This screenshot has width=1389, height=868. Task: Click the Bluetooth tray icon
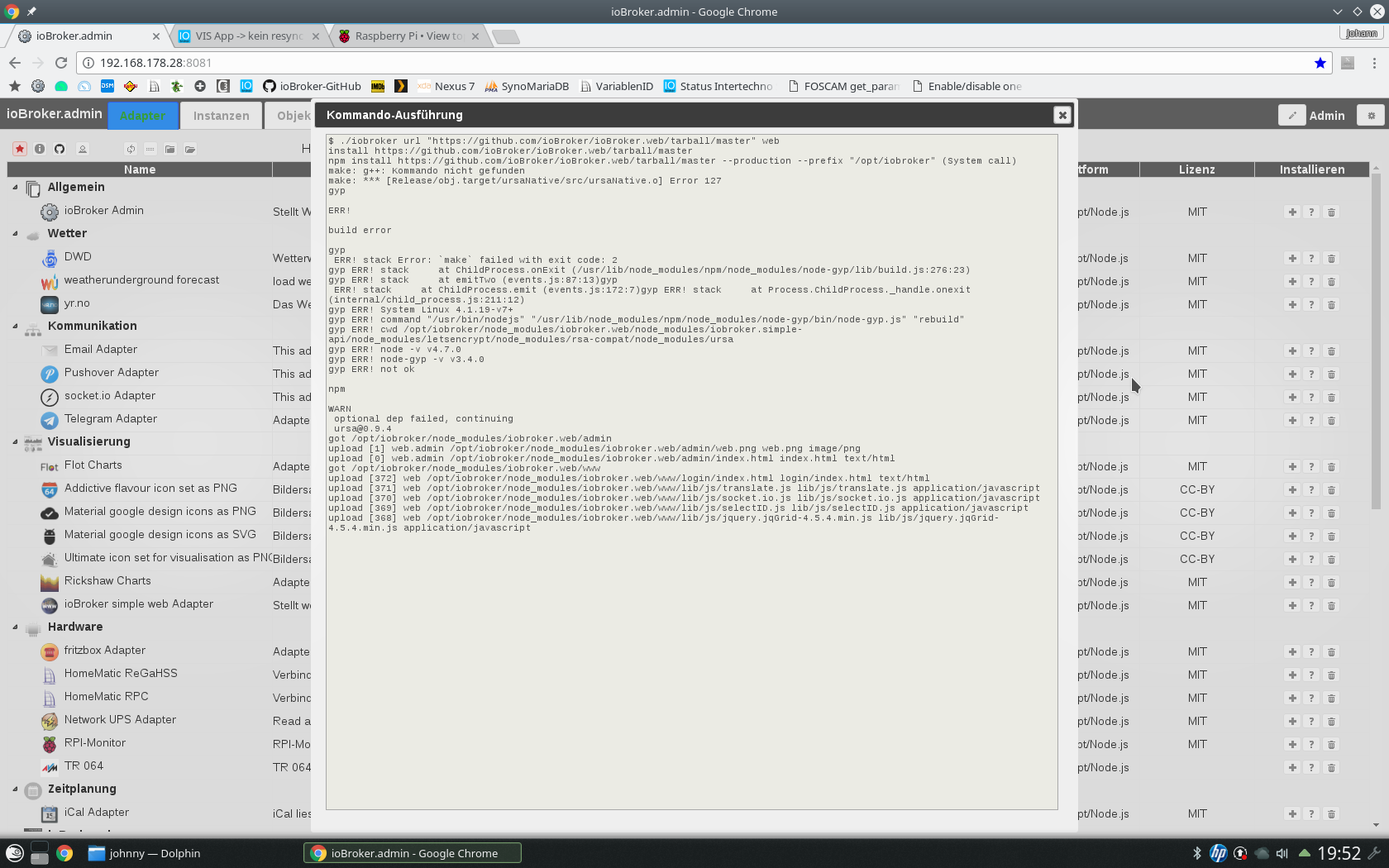pos(1196,853)
